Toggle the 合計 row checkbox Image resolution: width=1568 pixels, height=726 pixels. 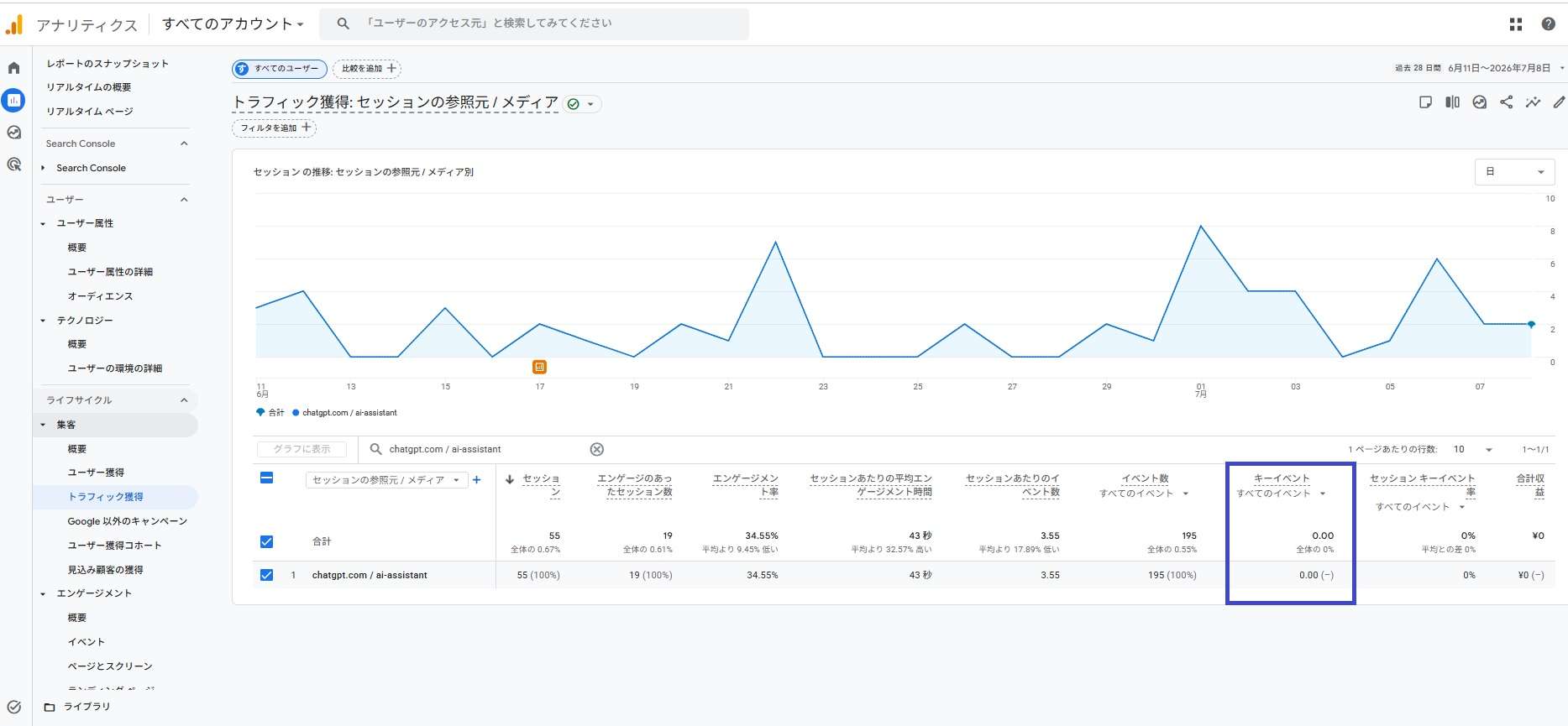pyautogui.click(x=266, y=541)
